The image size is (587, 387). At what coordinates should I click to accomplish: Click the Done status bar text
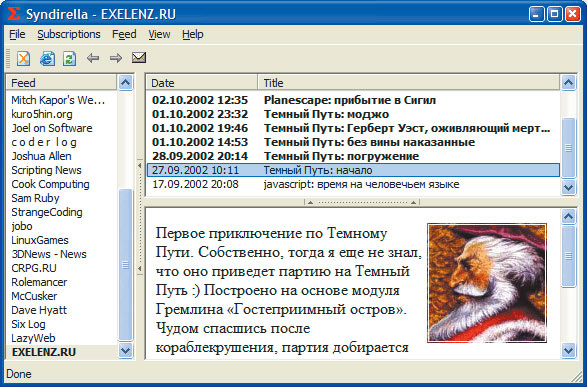19,374
